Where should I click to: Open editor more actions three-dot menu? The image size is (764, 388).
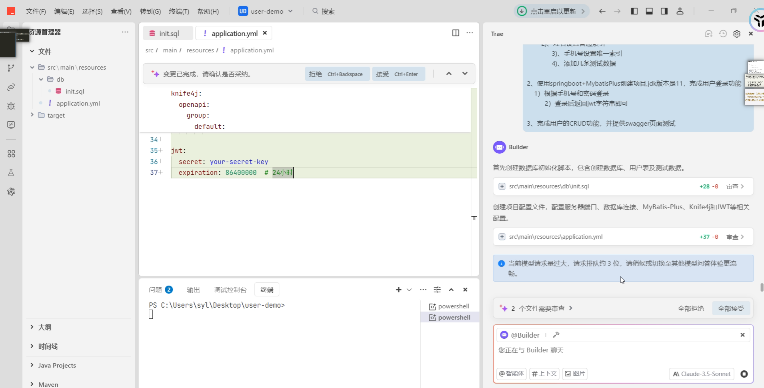470,33
